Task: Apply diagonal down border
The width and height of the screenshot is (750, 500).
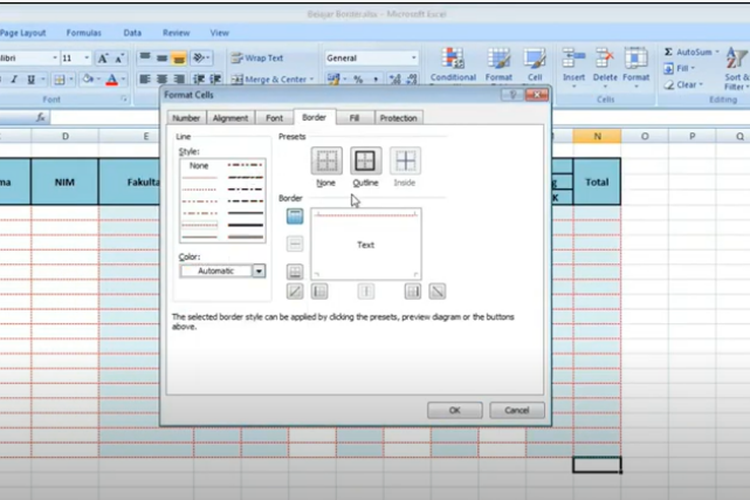Action: [x=437, y=291]
